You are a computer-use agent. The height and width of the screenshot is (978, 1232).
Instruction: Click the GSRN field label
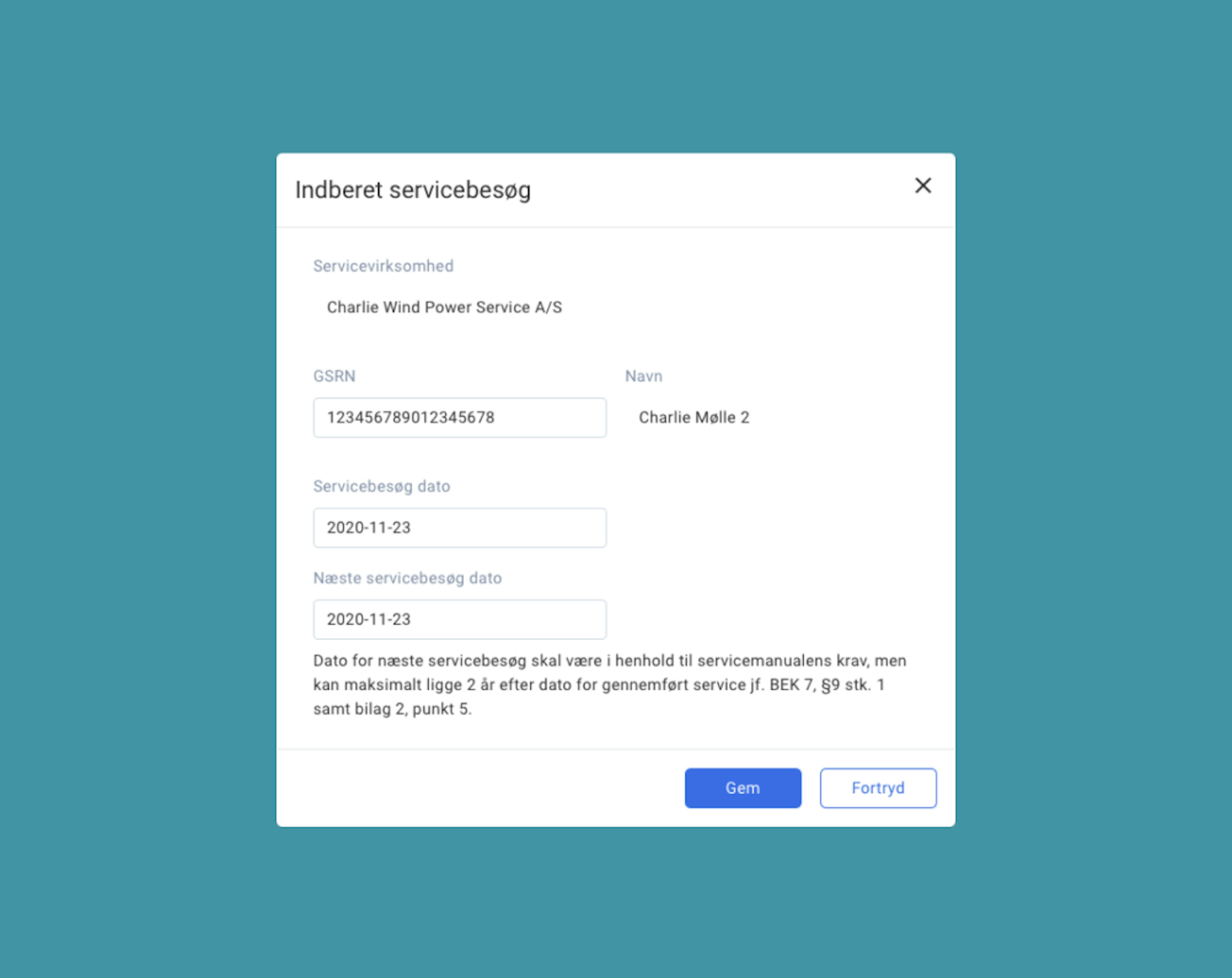click(334, 376)
